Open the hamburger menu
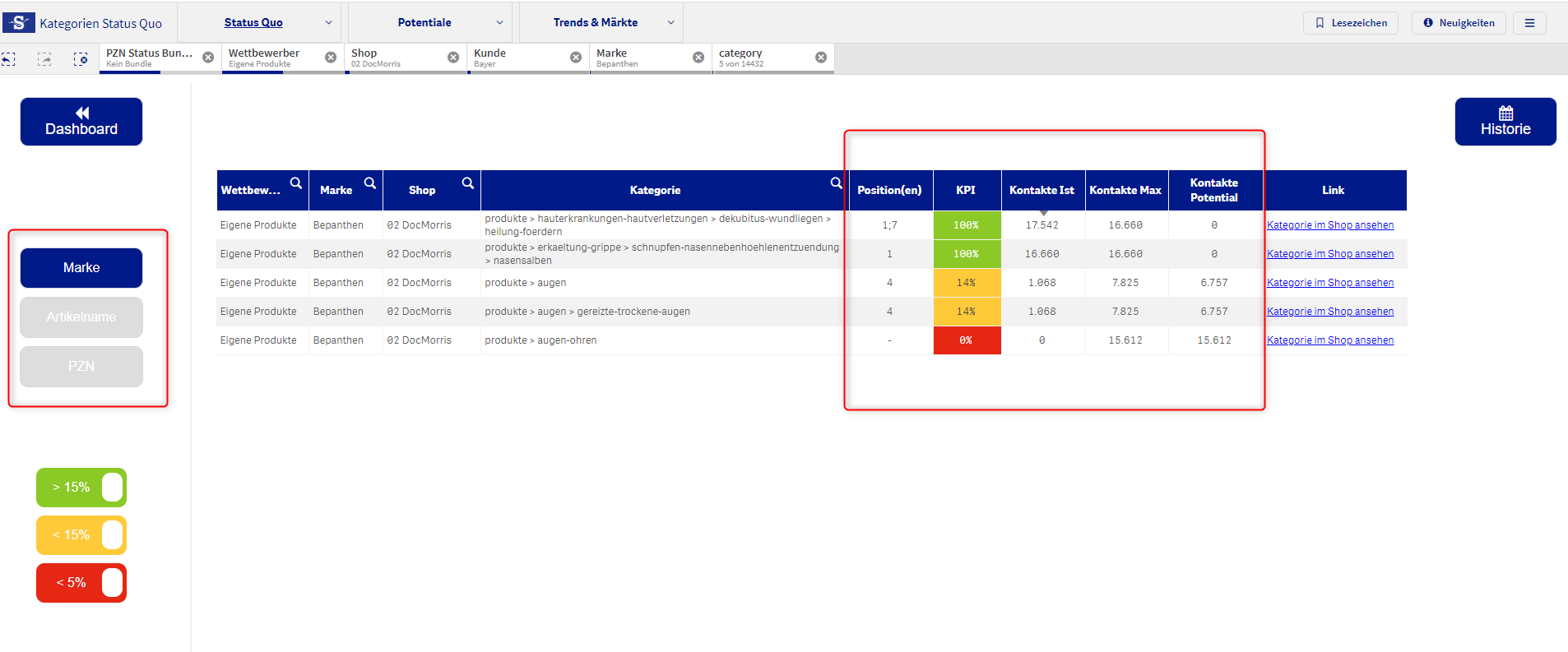 1529,23
